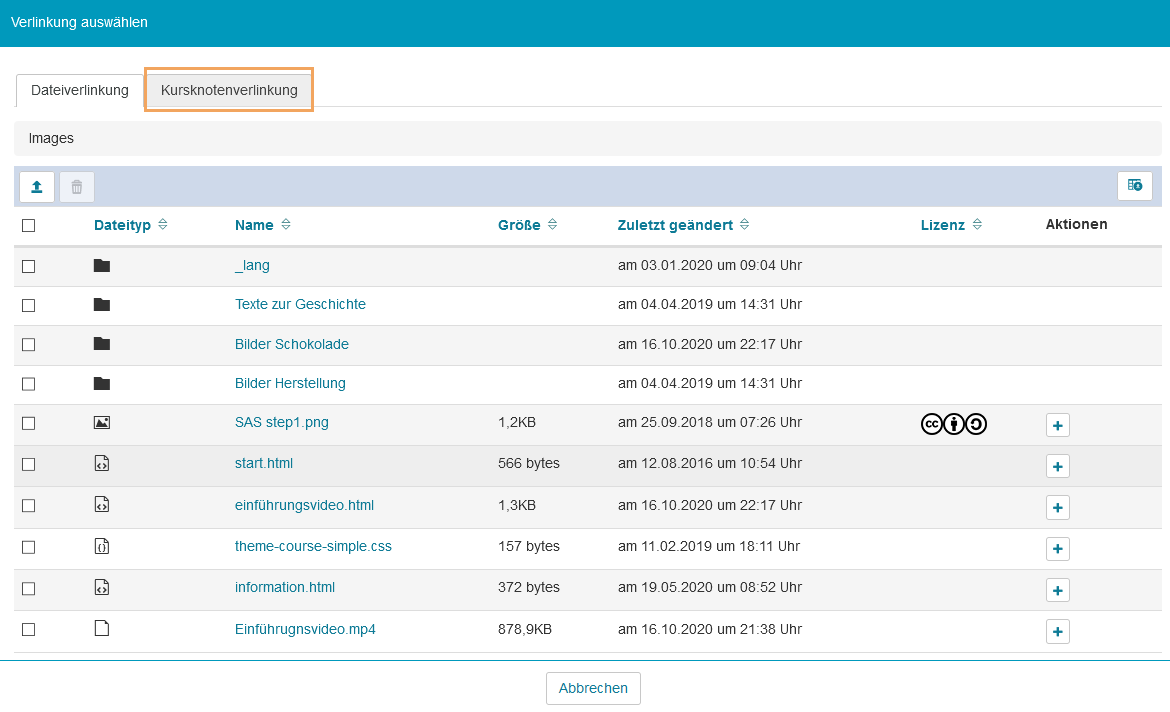The height and width of the screenshot is (712, 1170).
Task: Click the greyed-out trash delete icon
Action: 77,187
